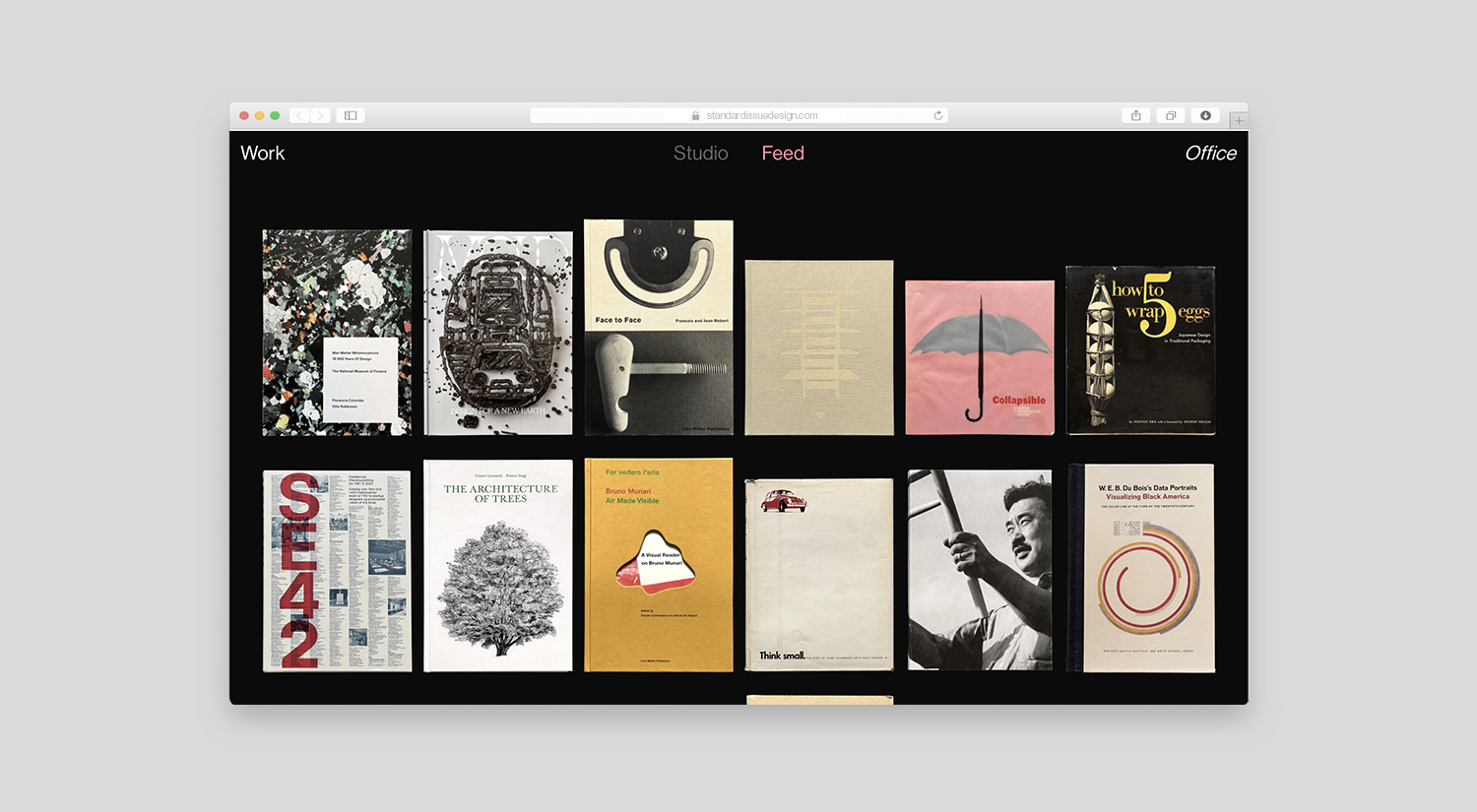Open the Office link
Viewport: 1477px width, 812px height.
[x=1210, y=153]
